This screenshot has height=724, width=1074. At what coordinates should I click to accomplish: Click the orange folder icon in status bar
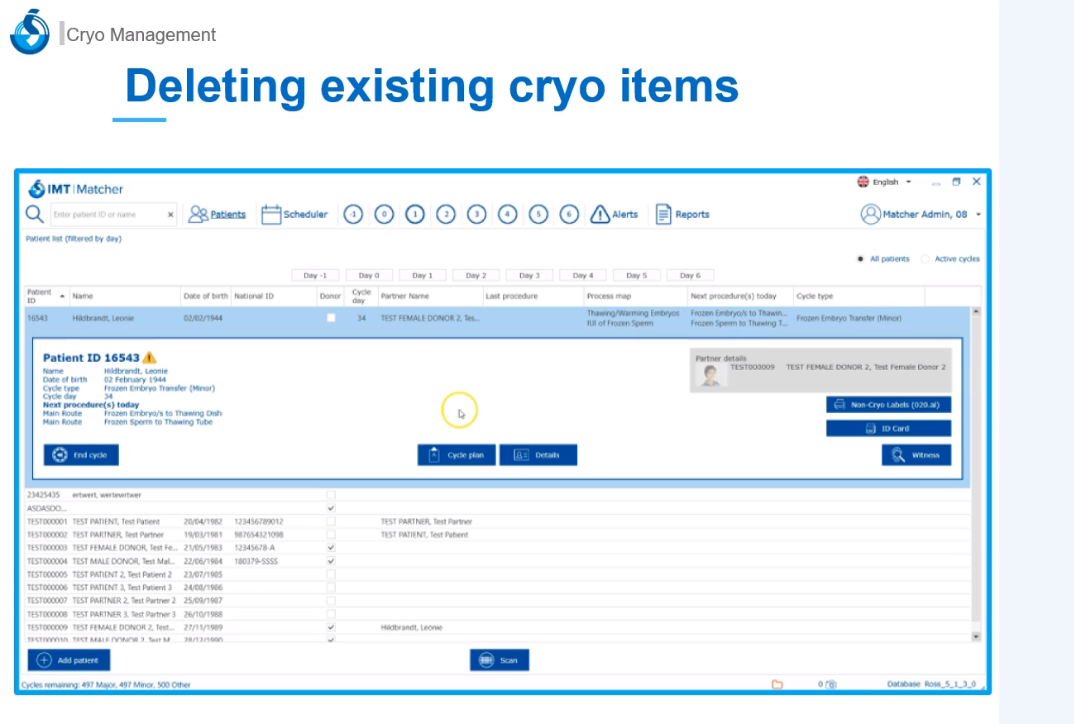pyautogui.click(x=777, y=684)
